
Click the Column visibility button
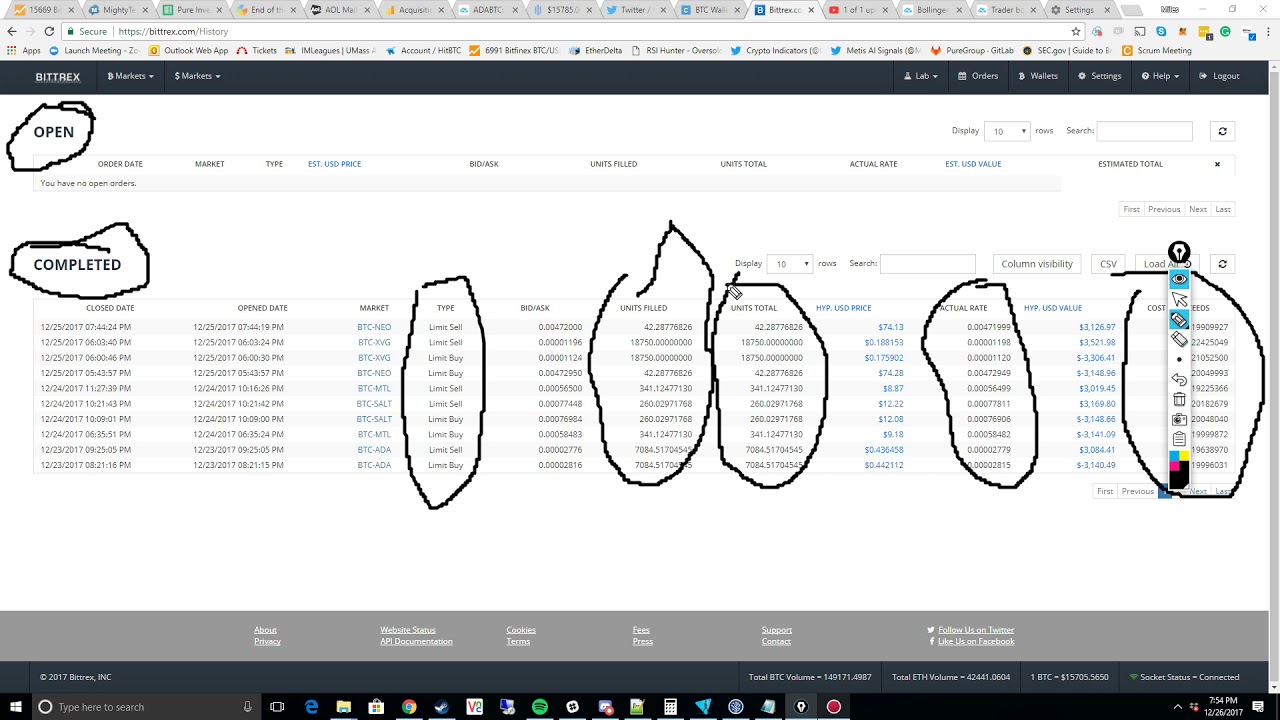(x=1037, y=264)
